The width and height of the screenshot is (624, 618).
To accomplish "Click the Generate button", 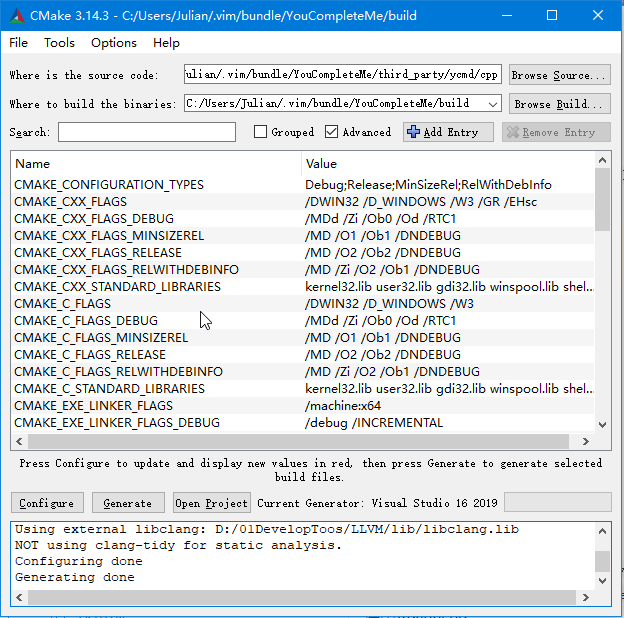I will tap(128, 503).
